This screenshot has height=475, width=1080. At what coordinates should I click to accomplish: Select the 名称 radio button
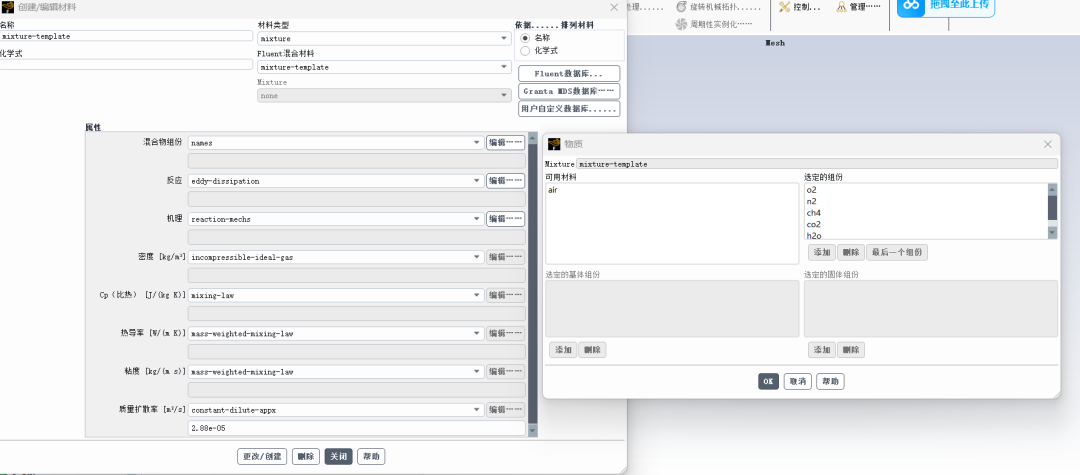tap(526, 38)
